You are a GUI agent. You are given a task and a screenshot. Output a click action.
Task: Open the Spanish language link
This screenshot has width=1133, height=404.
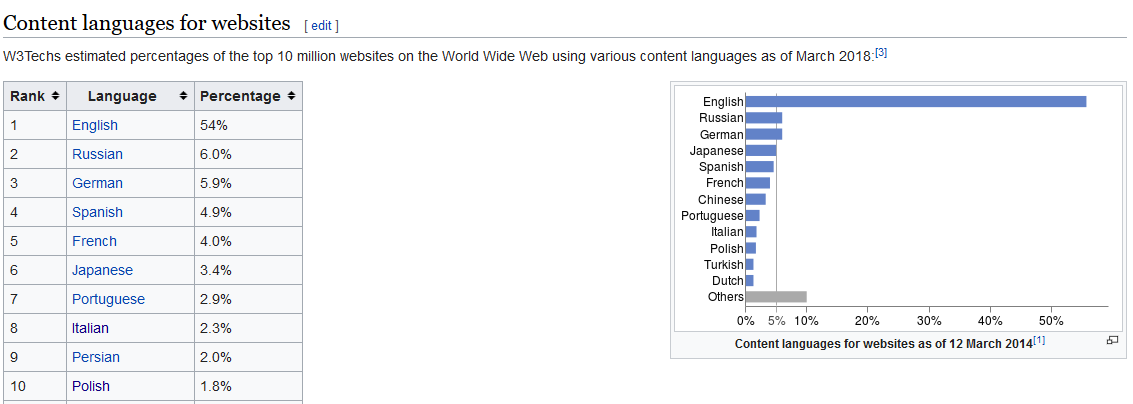97,212
